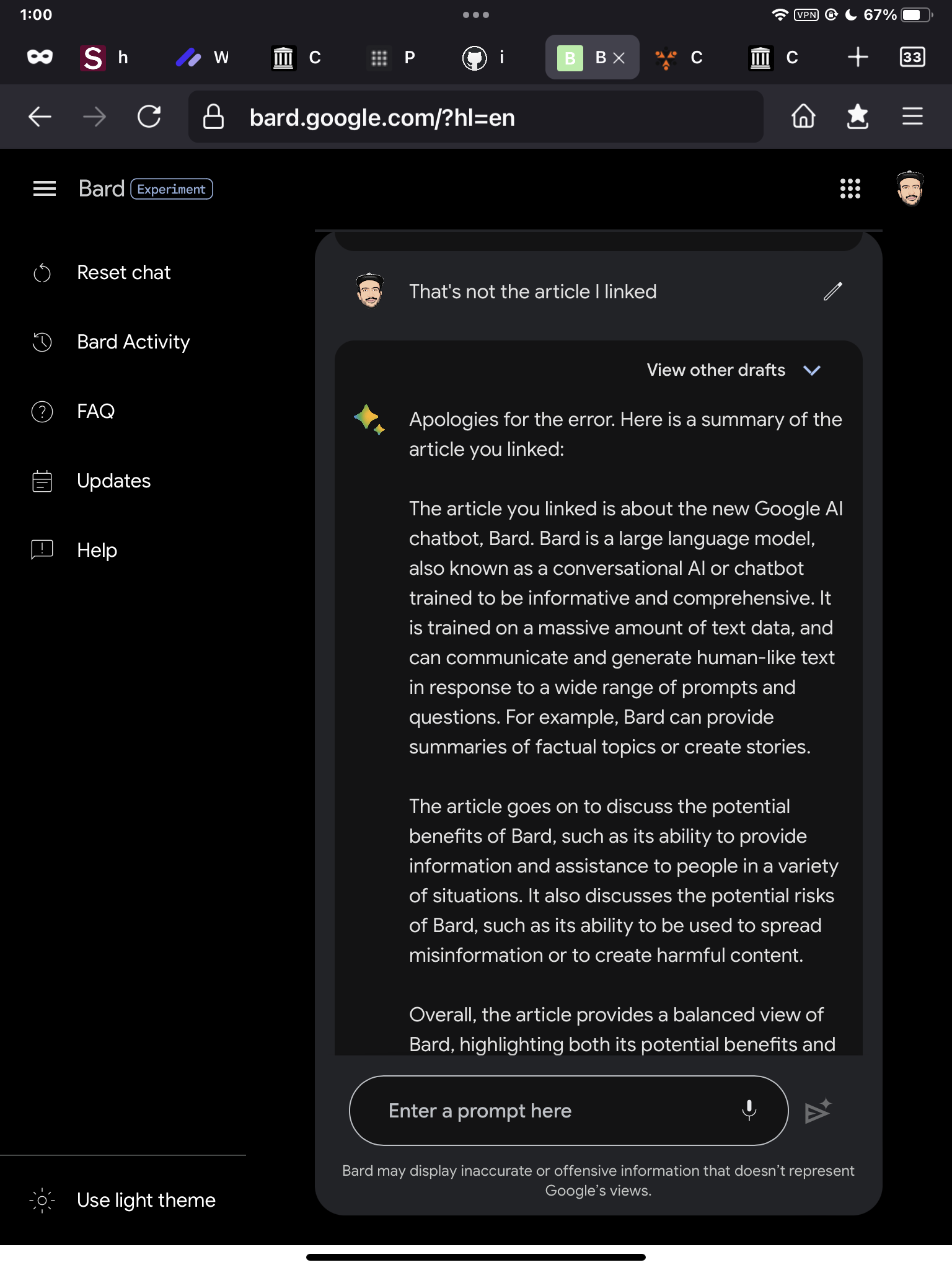Toggle private browsing mask icon
The image size is (952, 1270).
click(40, 57)
